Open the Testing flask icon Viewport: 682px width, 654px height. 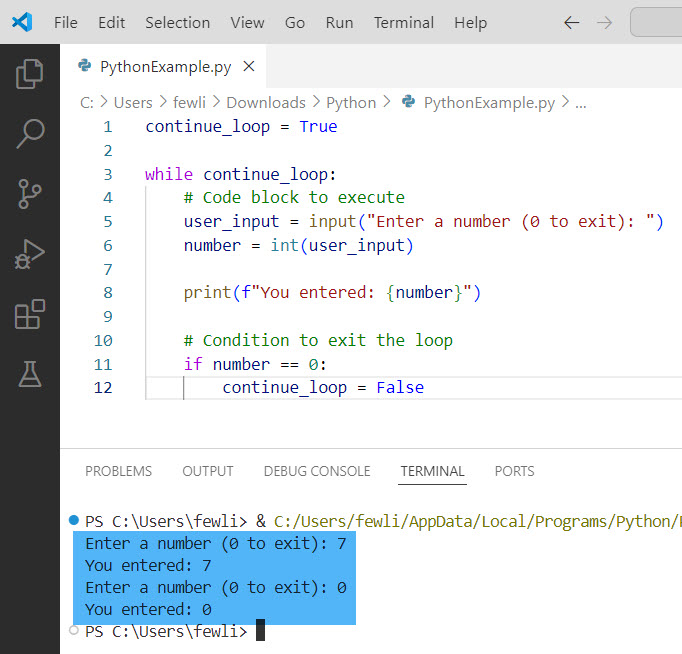click(x=30, y=374)
